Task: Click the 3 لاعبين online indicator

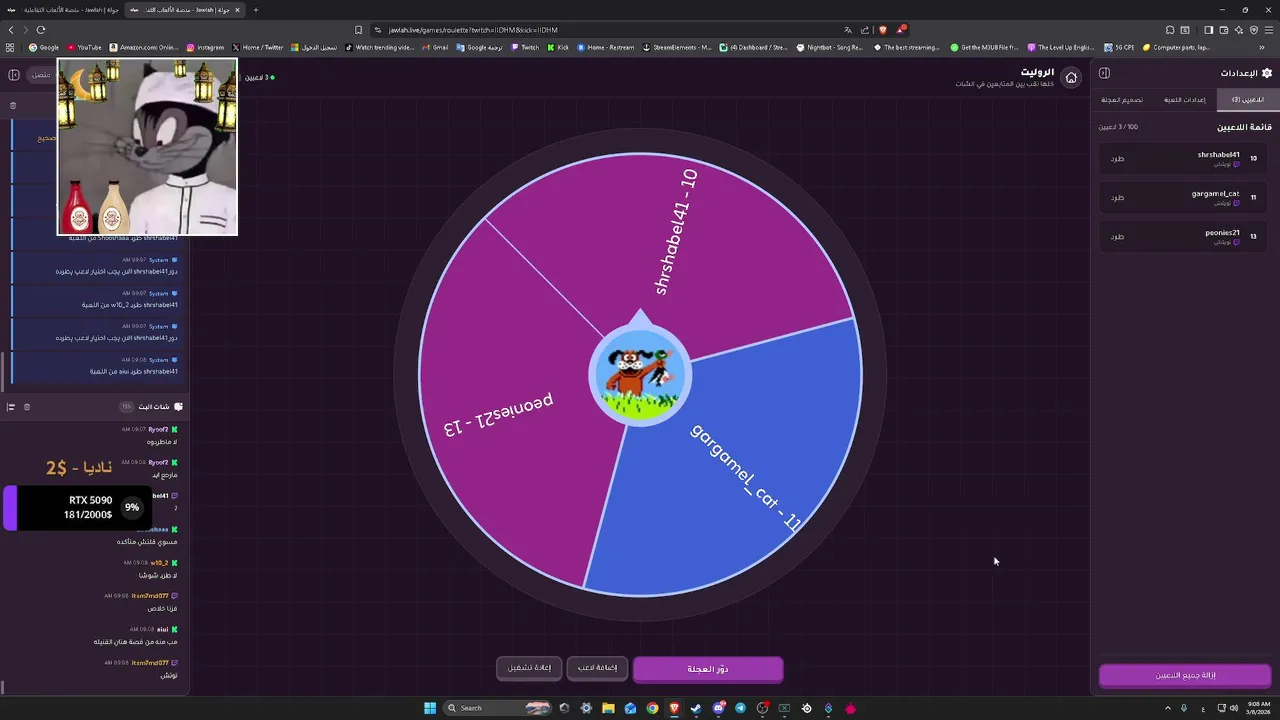Action: 259,77
